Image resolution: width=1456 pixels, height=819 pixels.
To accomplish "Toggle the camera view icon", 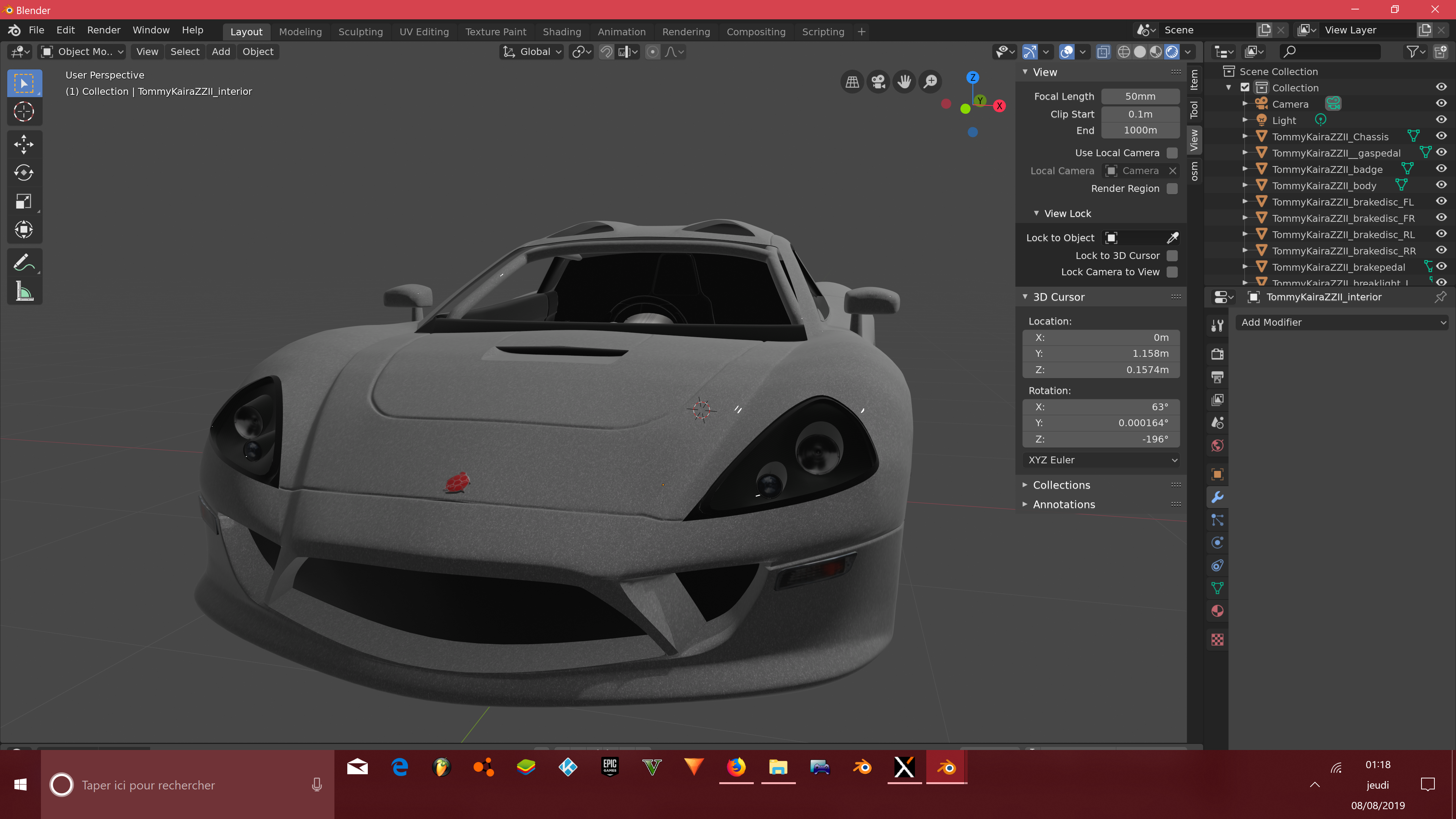I will [879, 83].
